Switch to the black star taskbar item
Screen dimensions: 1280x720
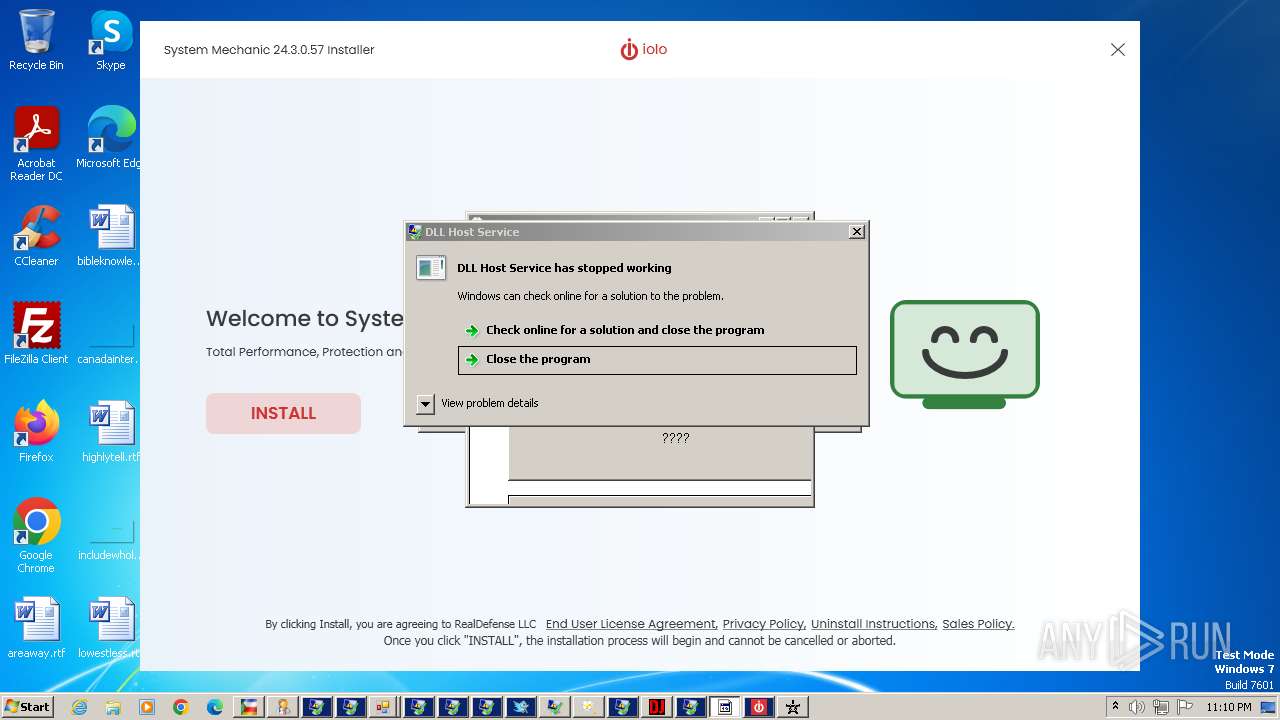(793, 707)
